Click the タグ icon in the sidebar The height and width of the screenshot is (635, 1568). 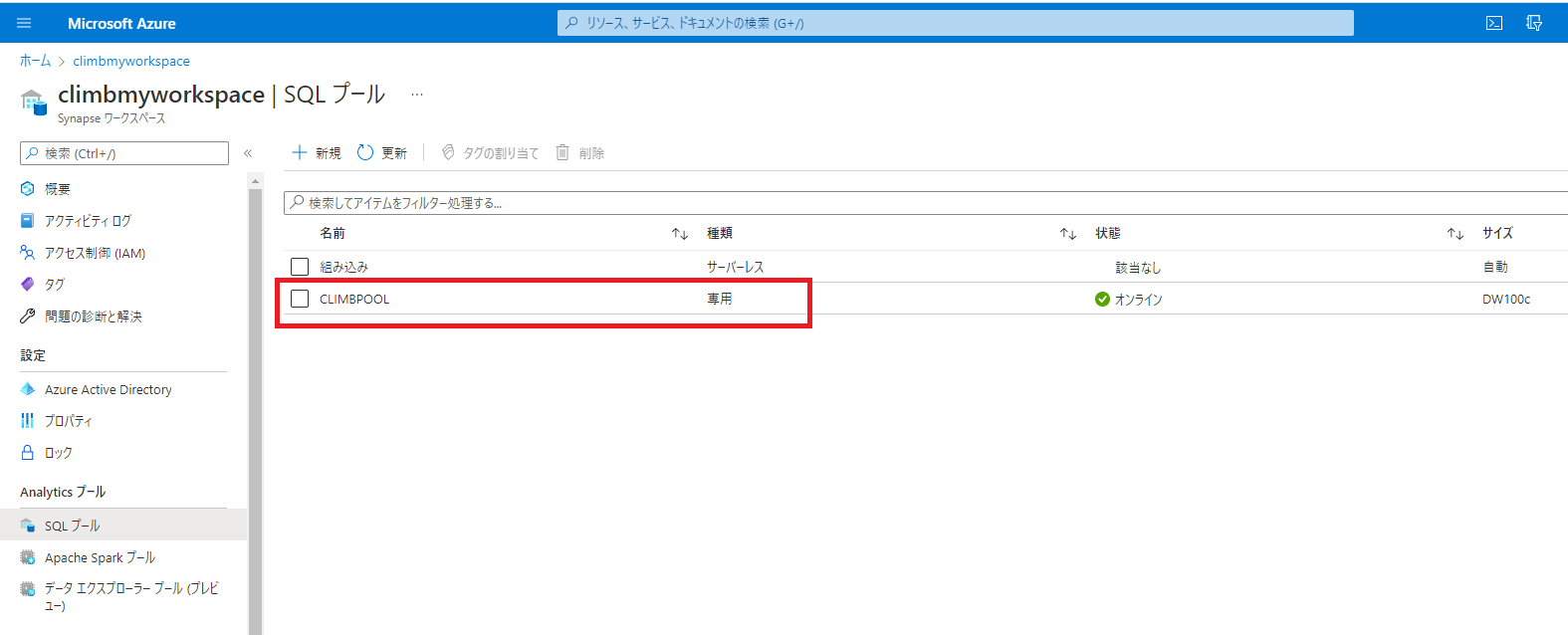pyautogui.click(x=28, y=284)
